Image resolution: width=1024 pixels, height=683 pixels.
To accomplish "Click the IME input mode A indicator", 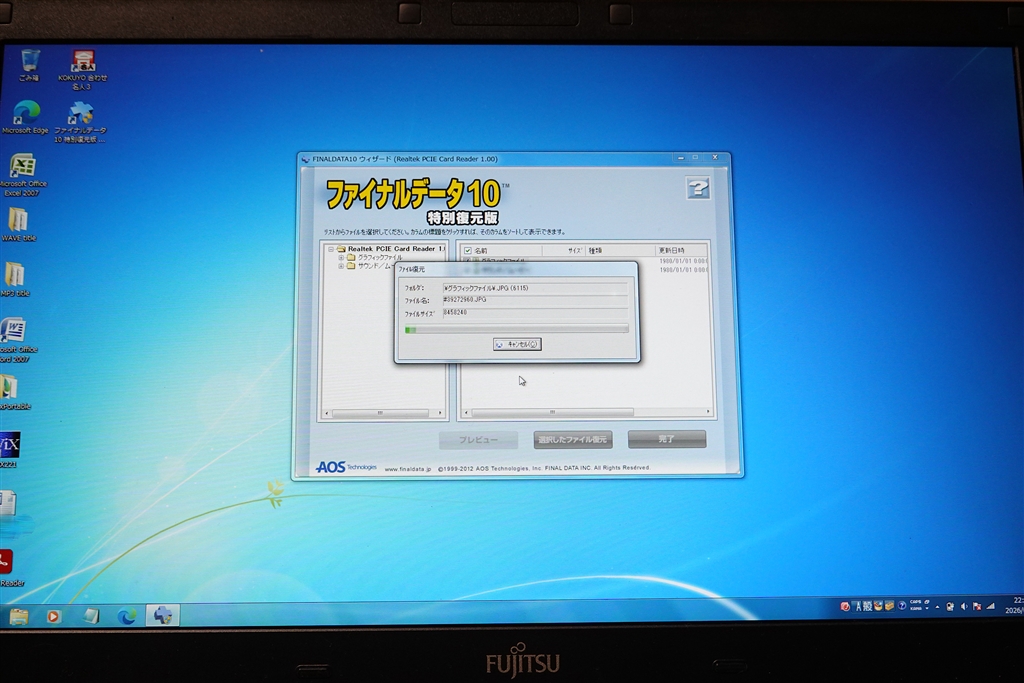I will point(858,607).
